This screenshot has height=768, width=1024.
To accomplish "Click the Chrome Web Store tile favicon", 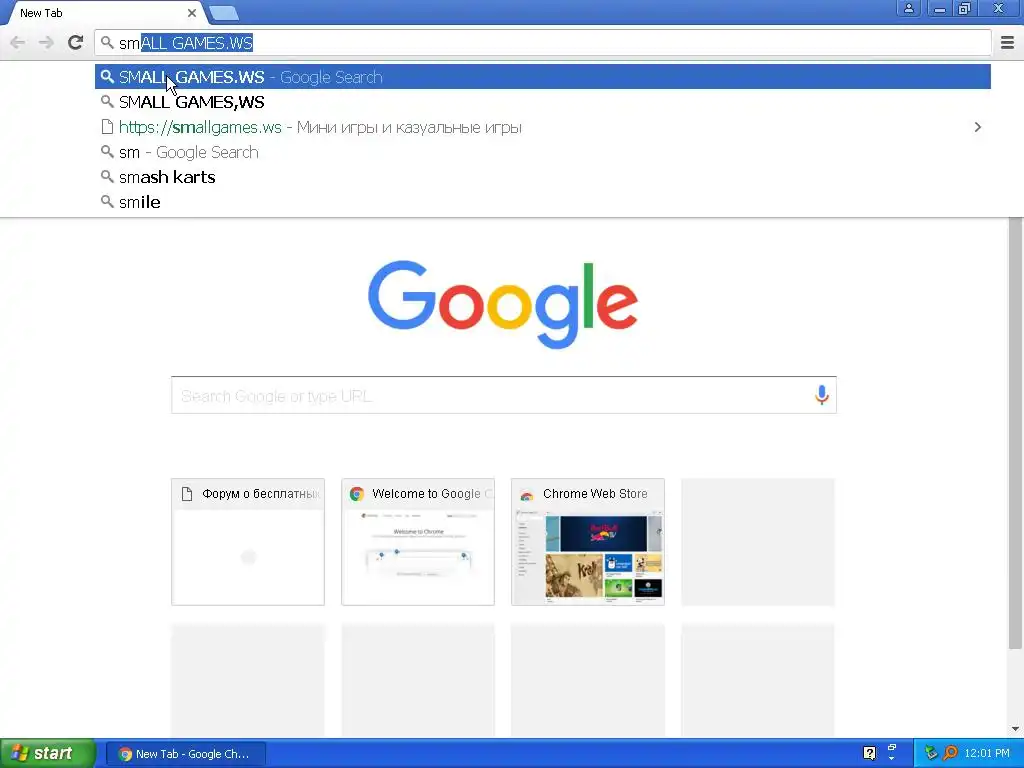I will [x=526, y=494].
